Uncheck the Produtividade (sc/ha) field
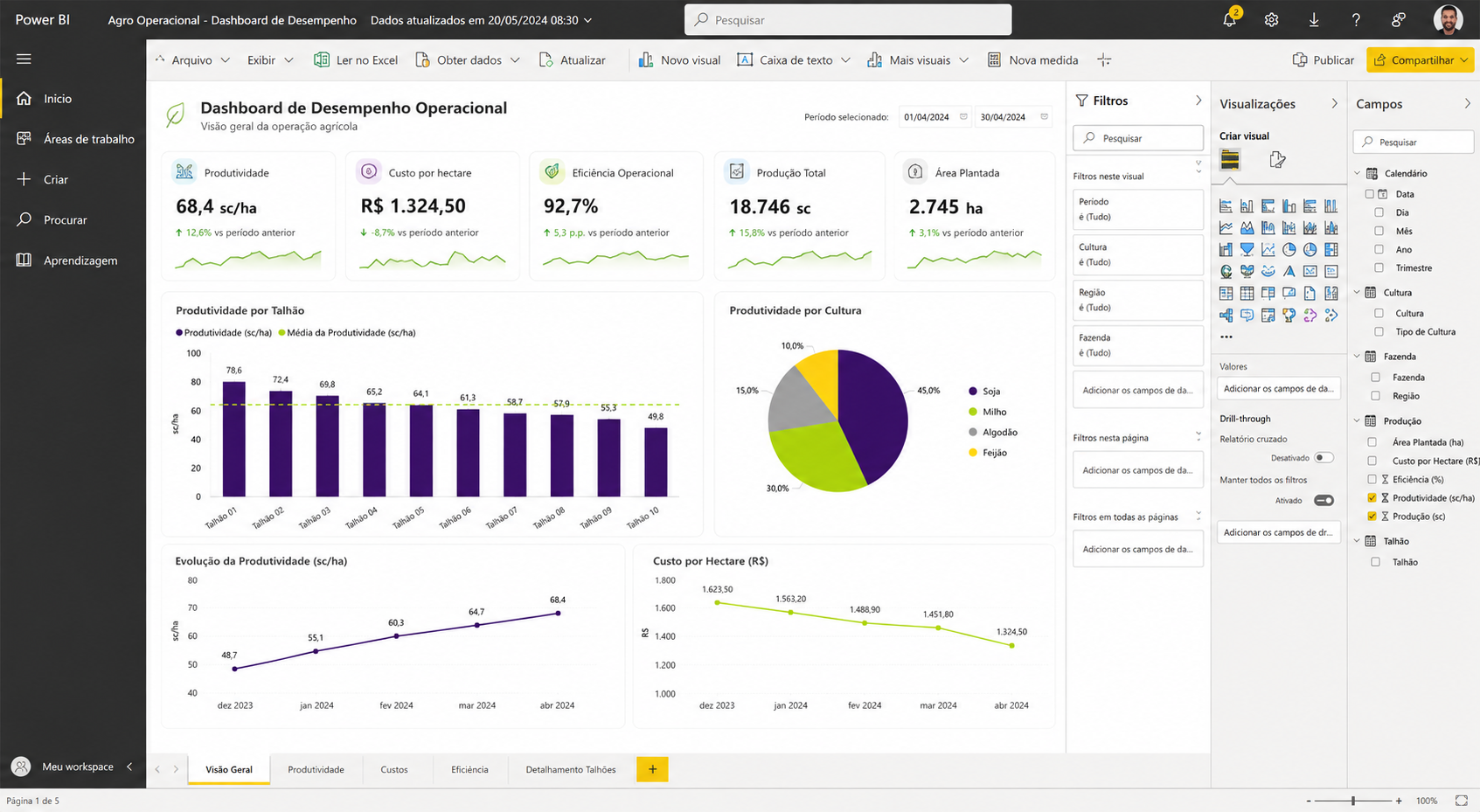The image size is (1480, 812). [1372, 497]
